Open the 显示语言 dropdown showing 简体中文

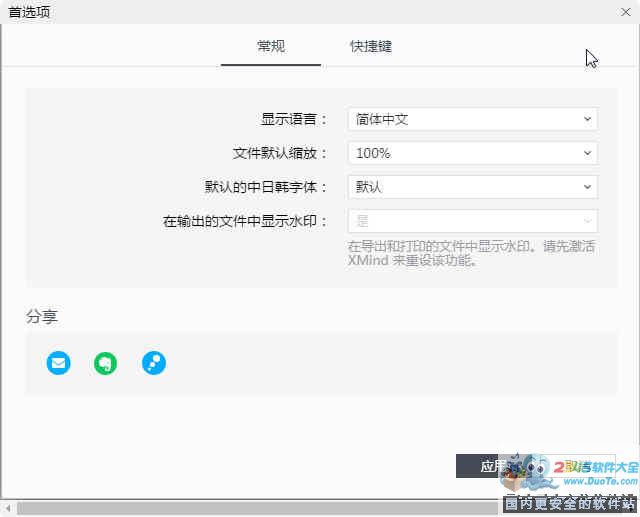472,119
